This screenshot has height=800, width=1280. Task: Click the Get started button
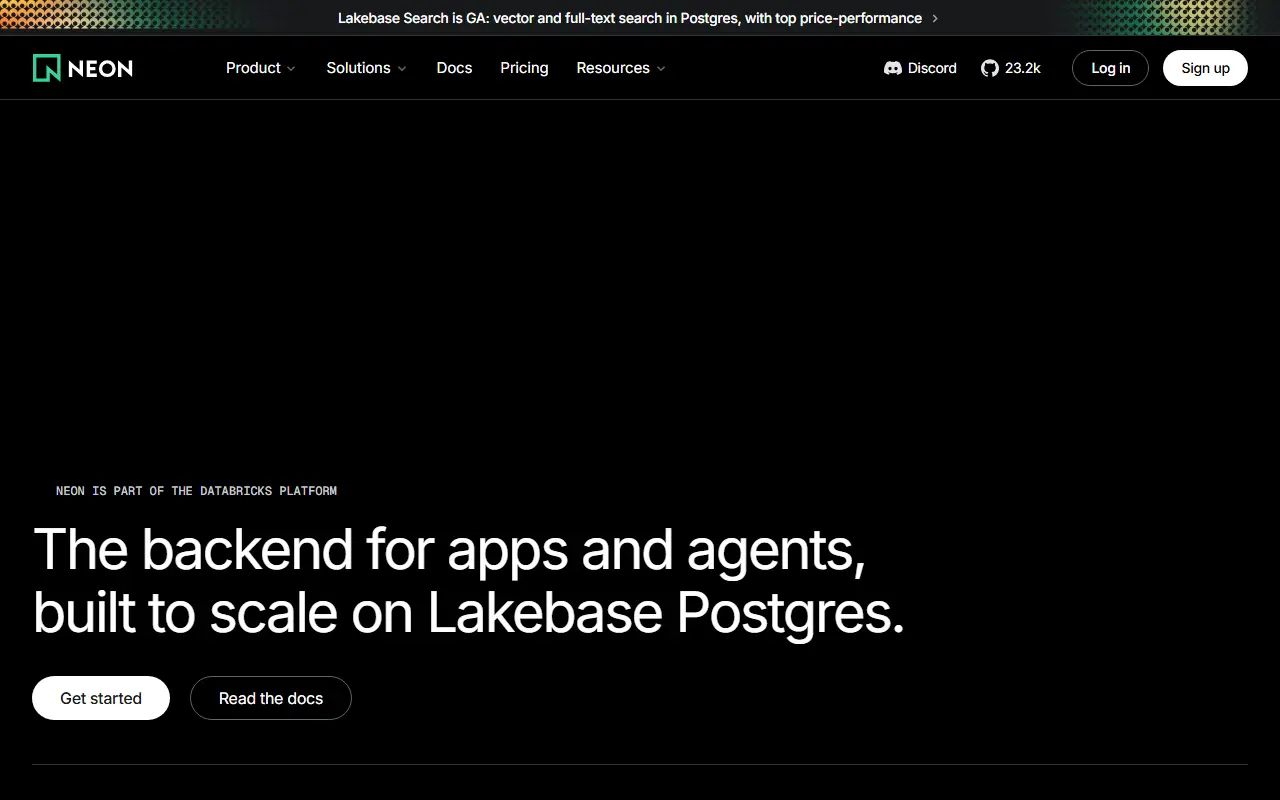[x=101, y=698]
